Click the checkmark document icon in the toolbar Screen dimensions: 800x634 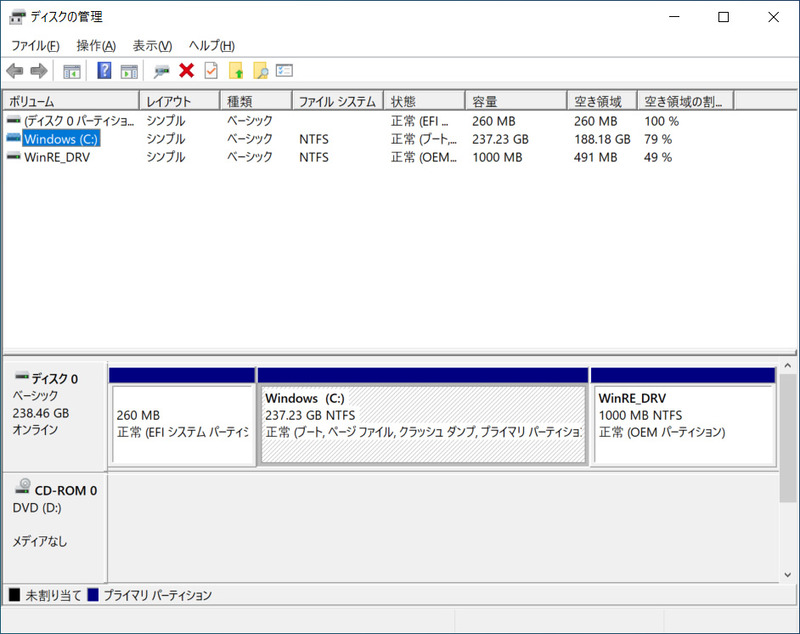pyautogui.click(x=210, y=70)
